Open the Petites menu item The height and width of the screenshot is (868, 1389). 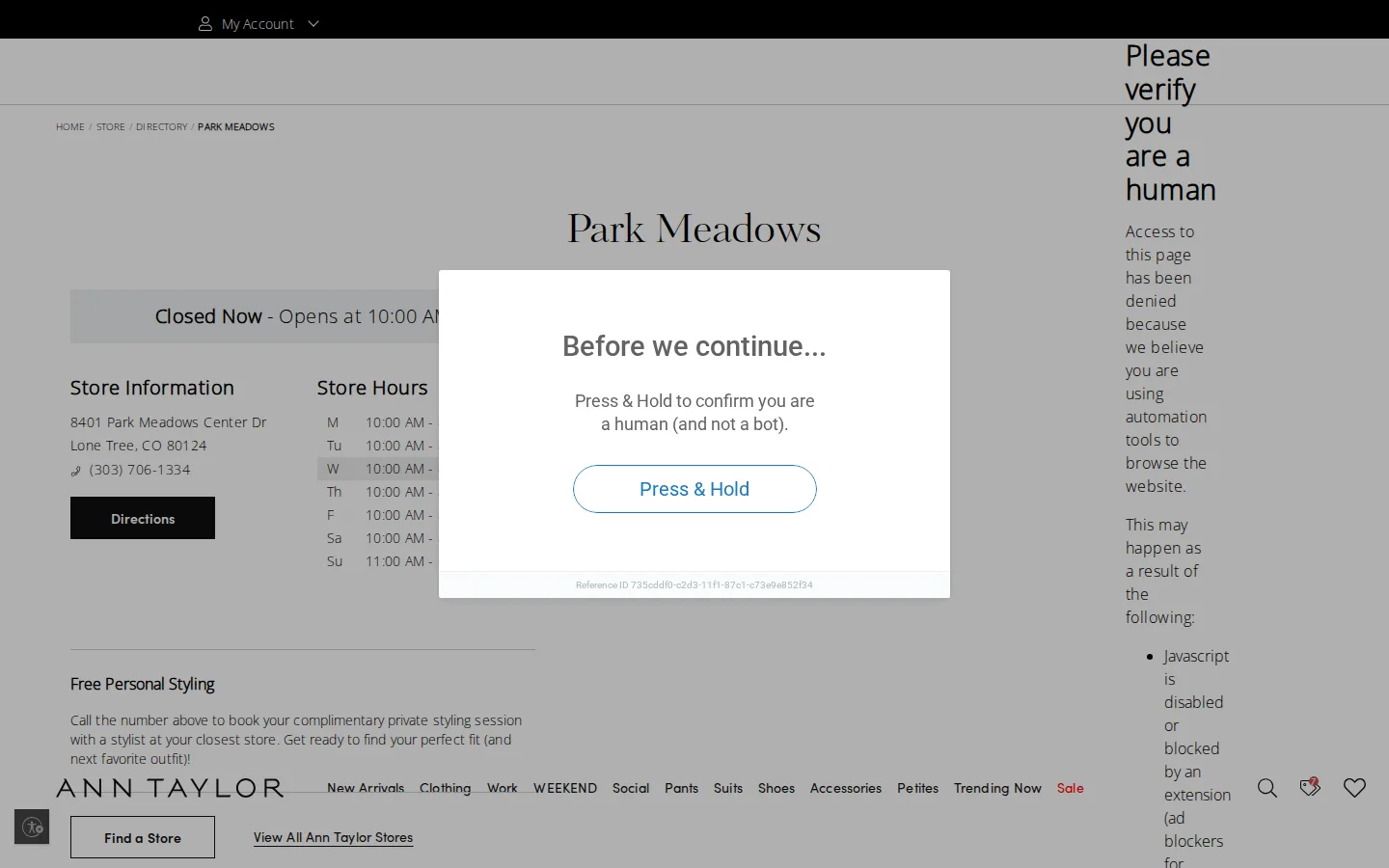918,788
